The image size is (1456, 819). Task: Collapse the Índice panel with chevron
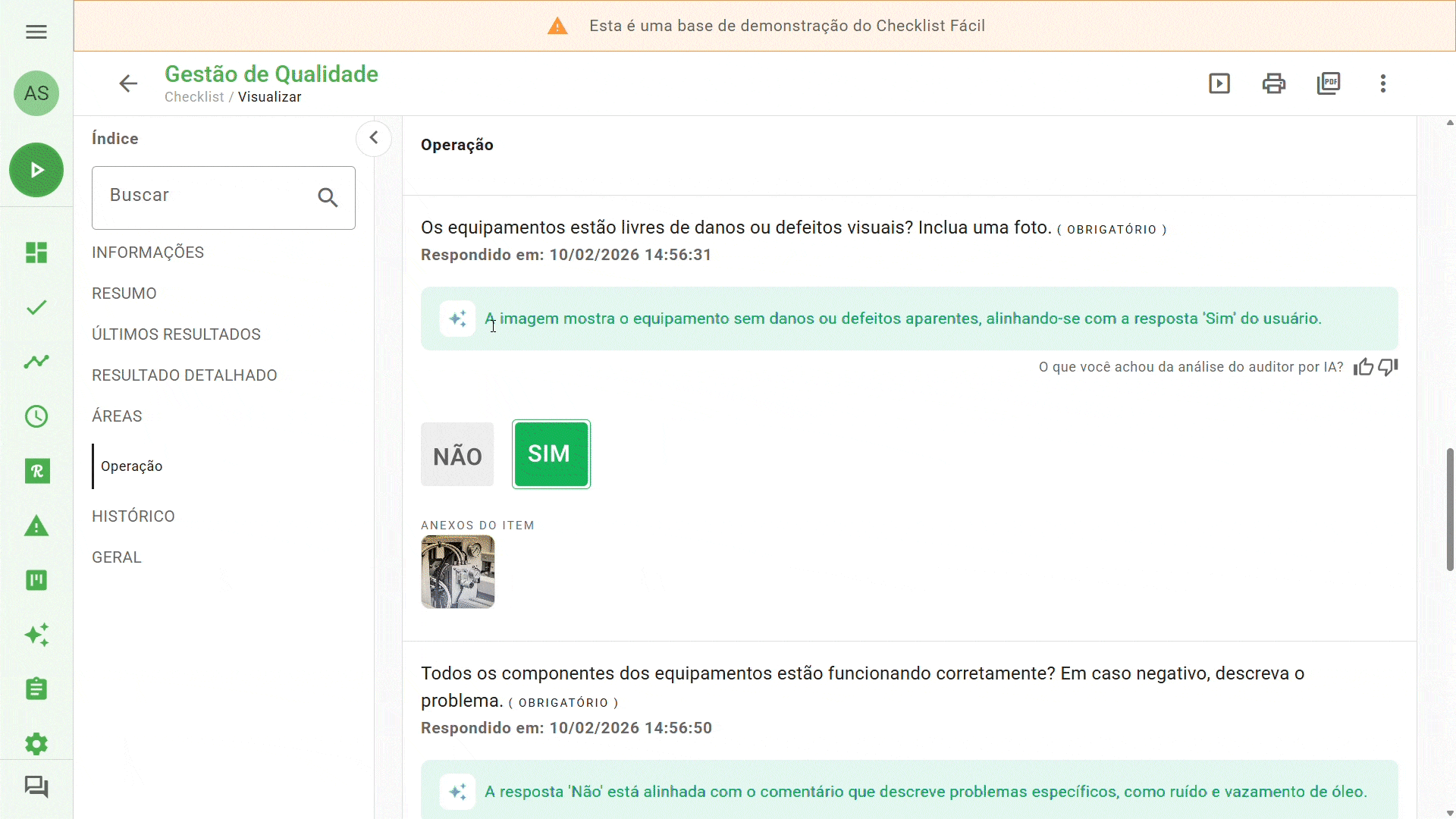(374, 138)
